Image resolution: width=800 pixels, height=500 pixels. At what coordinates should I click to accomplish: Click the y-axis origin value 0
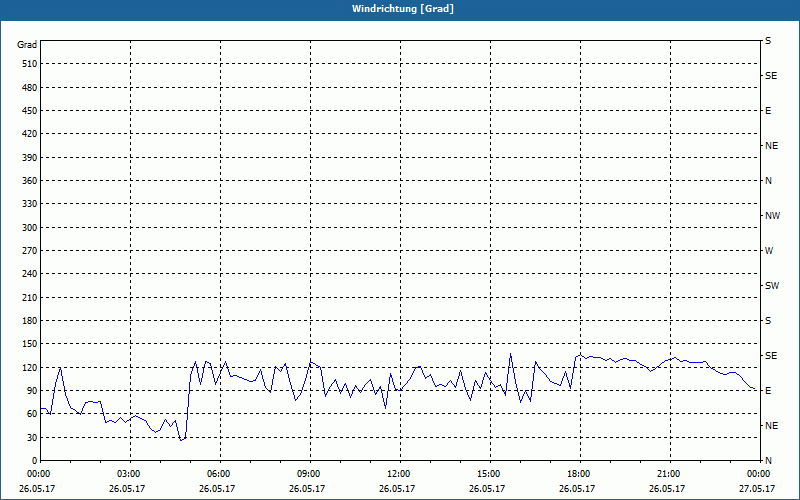[35, 460]
